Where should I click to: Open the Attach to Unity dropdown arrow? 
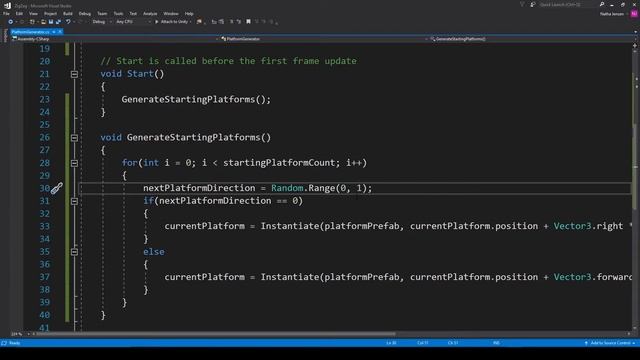pyautogui.click(x=191, y=22)
